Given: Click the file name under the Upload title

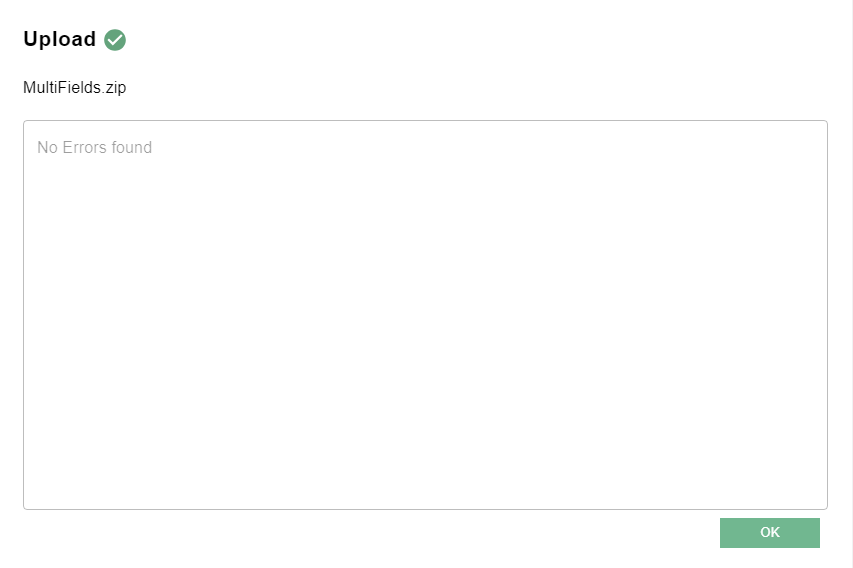Looking at the screenshot, I should tap(75, 88).
